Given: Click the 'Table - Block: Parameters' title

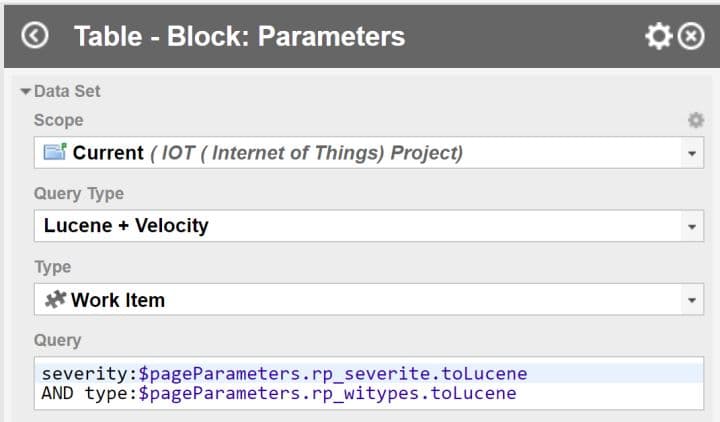Looking at the screenshot, I should pos(239,37).
